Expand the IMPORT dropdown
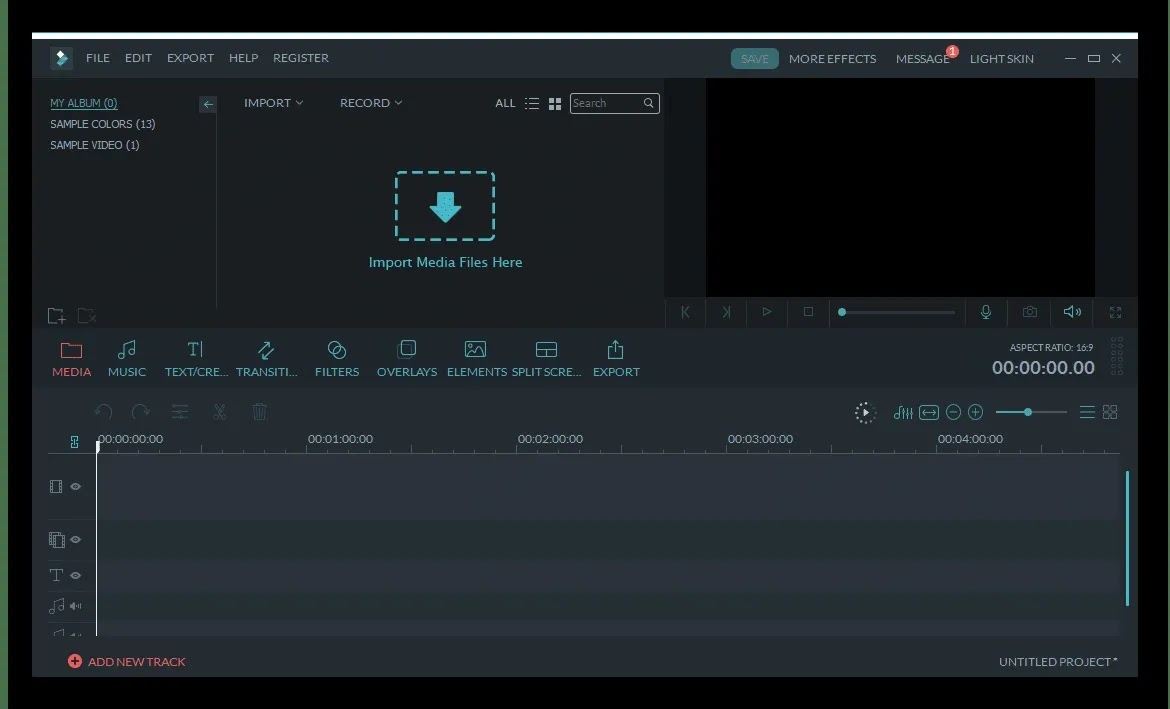The width and height of the screenshot is (1170, 709). pyautogui.click(x=273, y=103)
